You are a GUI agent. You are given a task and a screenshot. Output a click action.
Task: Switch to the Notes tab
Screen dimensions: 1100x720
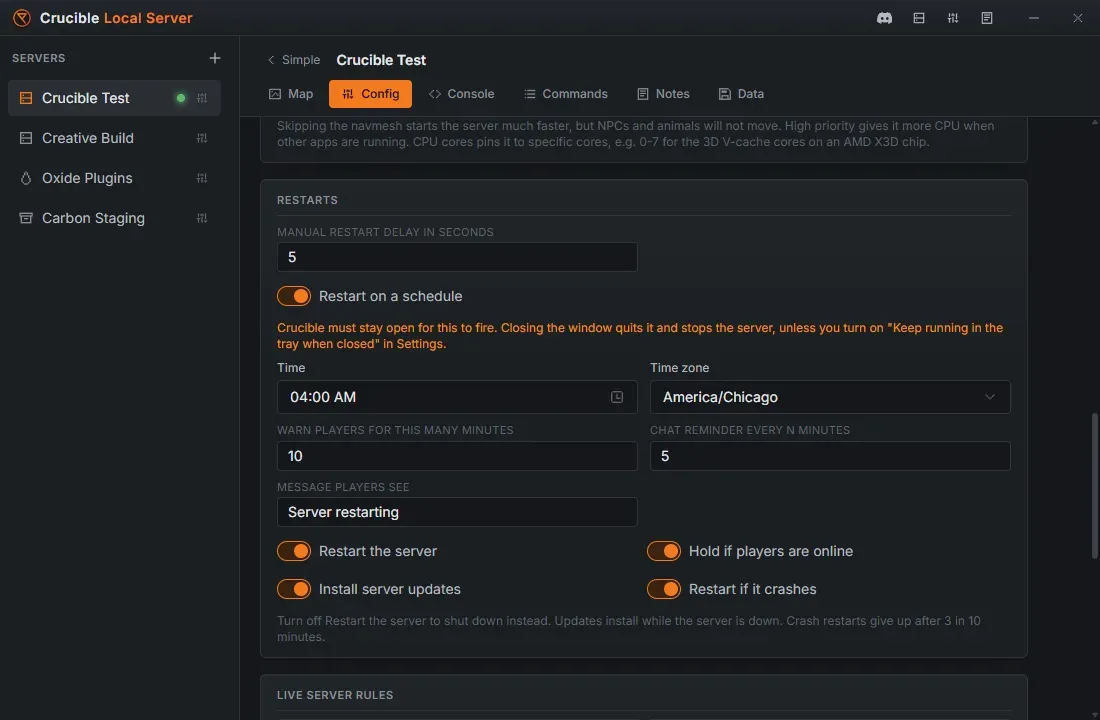coord(663,94)
